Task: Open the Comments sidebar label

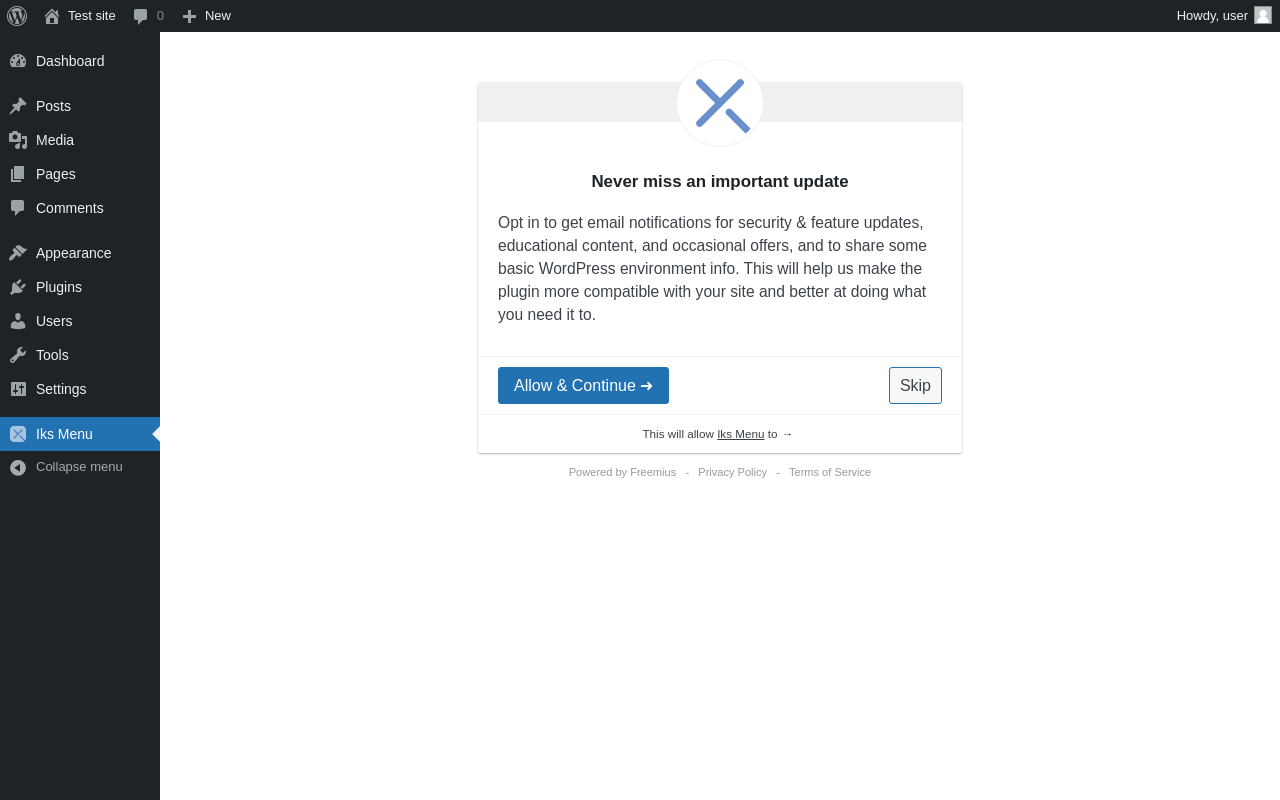Action: pos(70,208)
